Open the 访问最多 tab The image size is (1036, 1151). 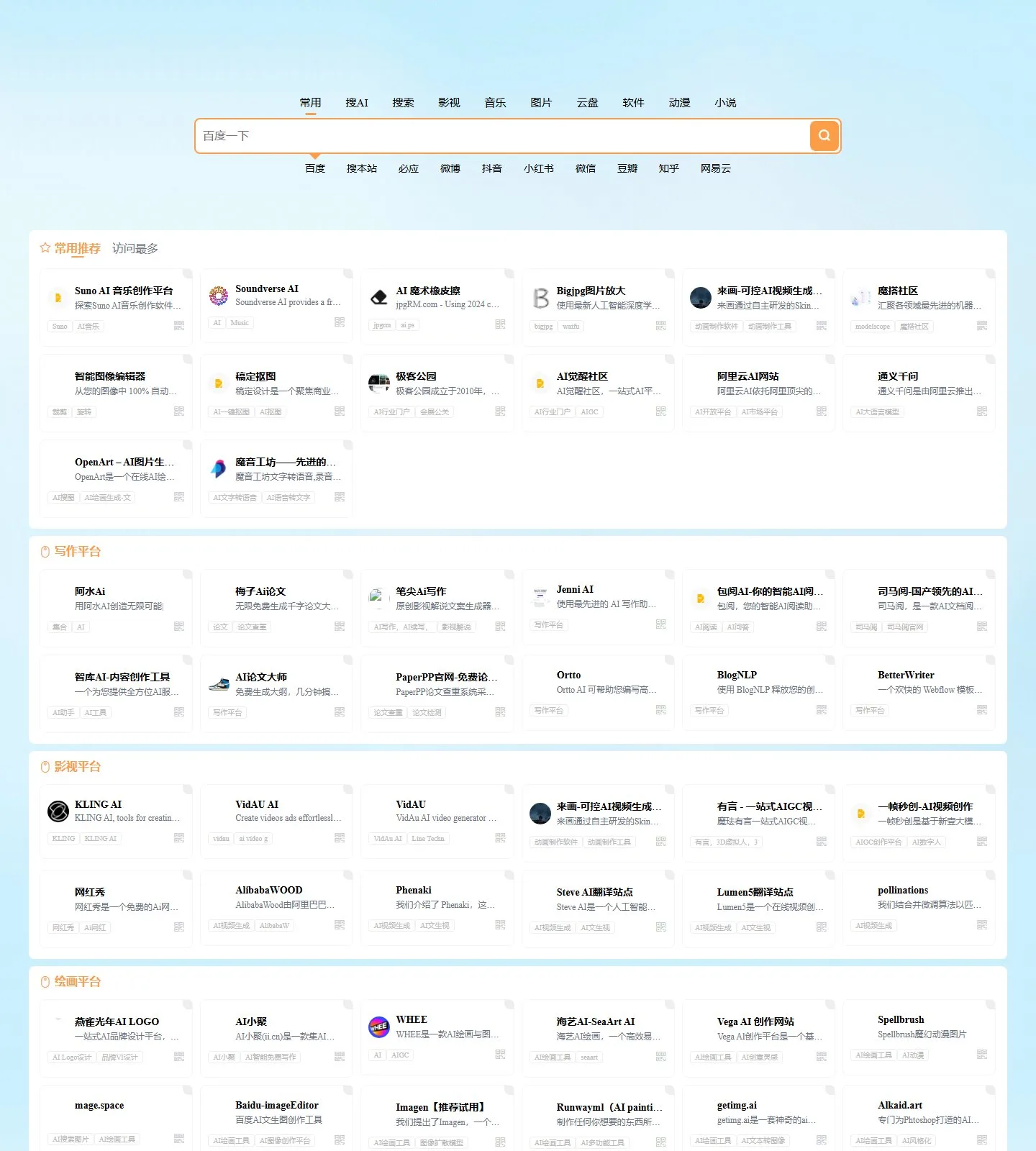[135, 248]
